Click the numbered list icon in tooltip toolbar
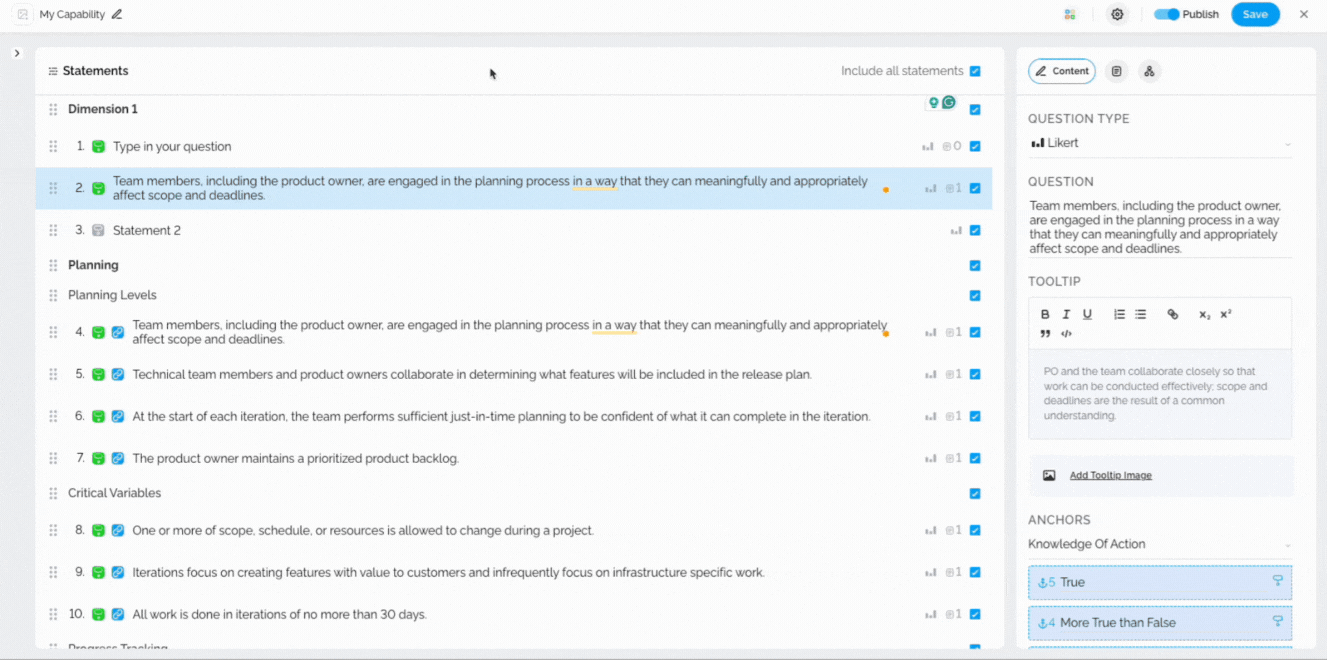Viewport: 1327px width, 660px height. (x=1119, y=314)
